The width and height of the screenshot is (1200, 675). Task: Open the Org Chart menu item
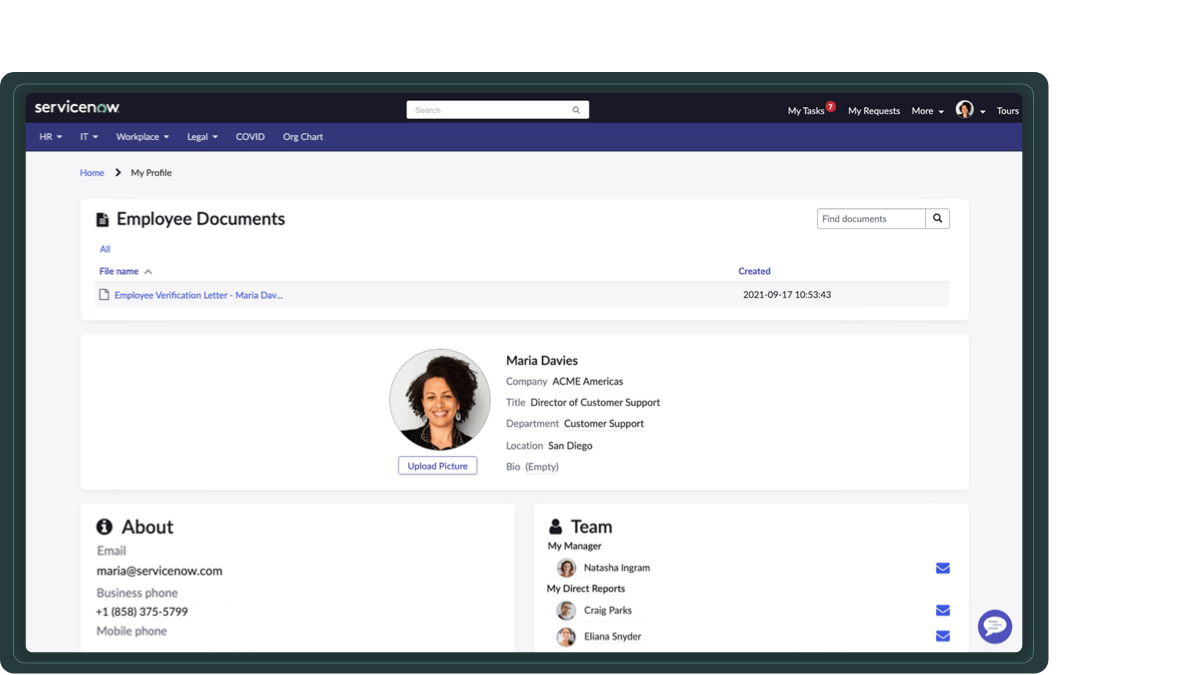pyautogui.click(x=302, y=136)
